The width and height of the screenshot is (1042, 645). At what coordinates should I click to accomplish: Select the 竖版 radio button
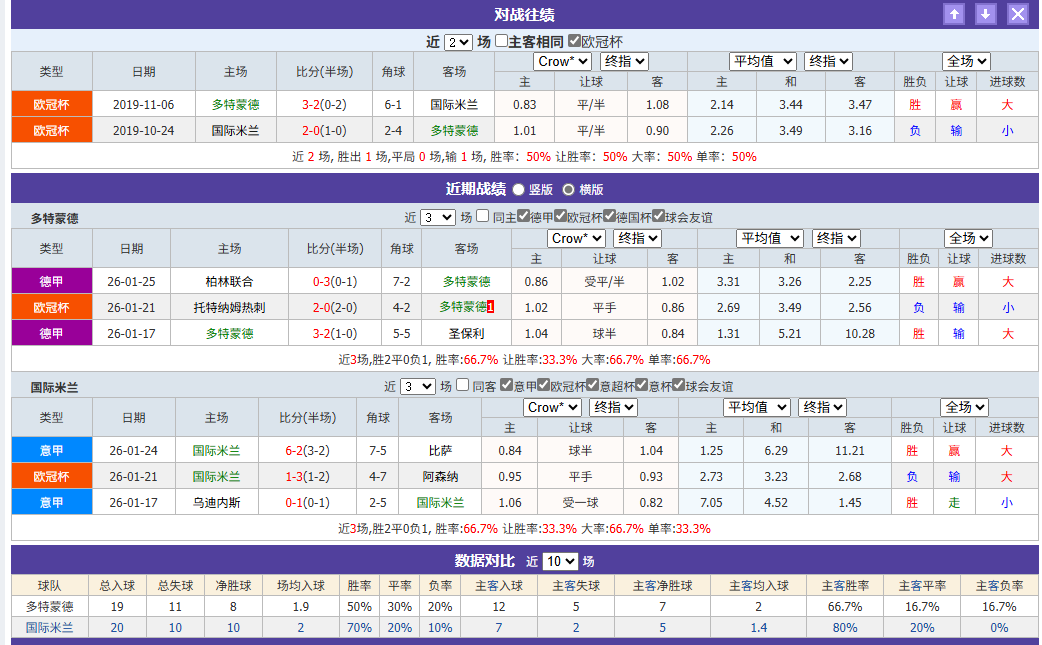[x=517, y=190]
